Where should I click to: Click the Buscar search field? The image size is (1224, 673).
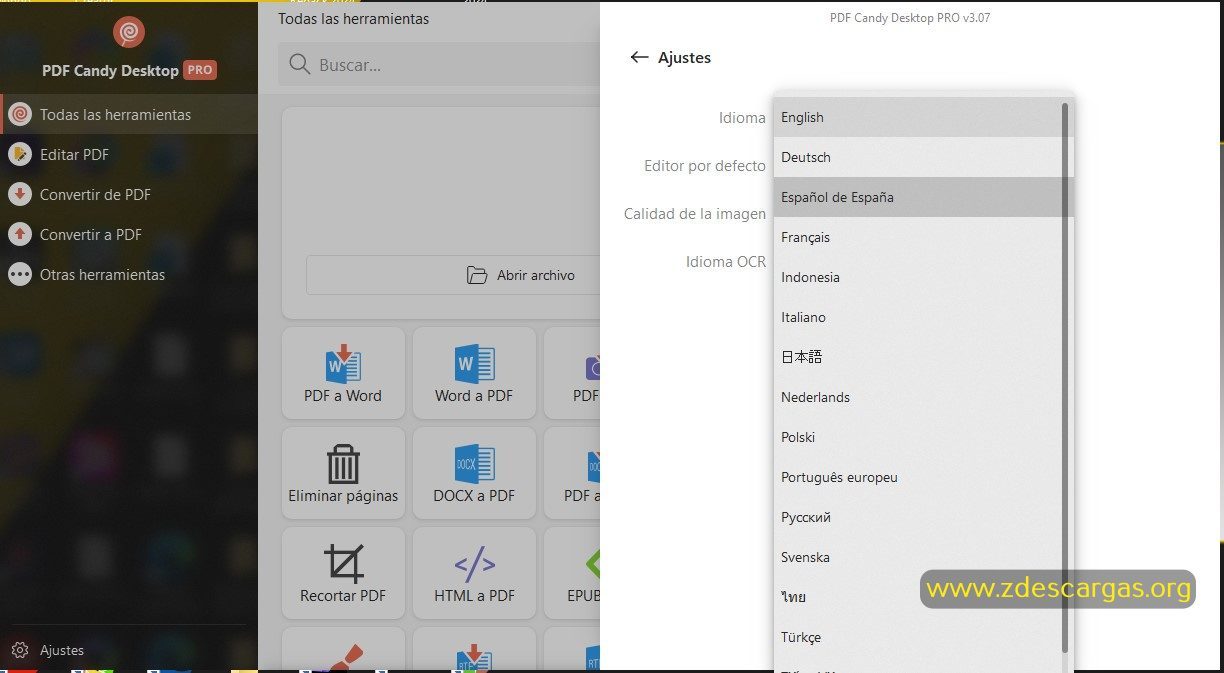[x=440, y=65]
